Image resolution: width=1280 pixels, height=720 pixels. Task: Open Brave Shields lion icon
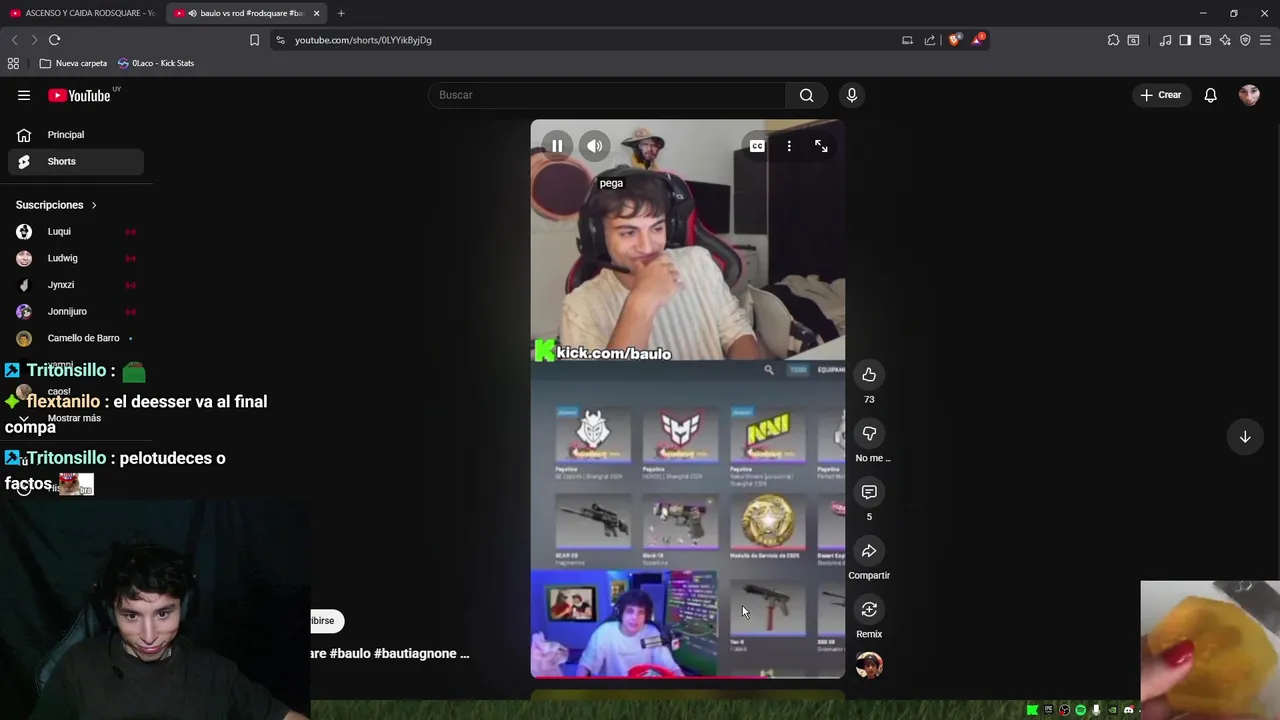[x=954, y=40]
